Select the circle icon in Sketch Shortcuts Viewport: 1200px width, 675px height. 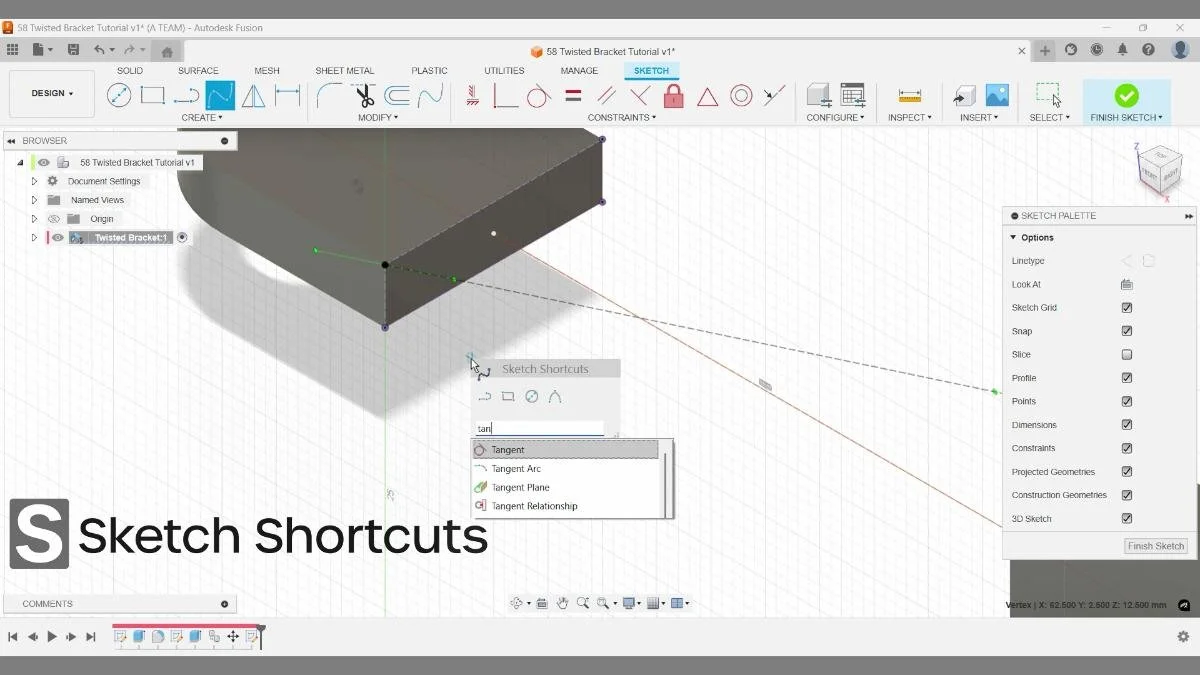tap(532, 396)
